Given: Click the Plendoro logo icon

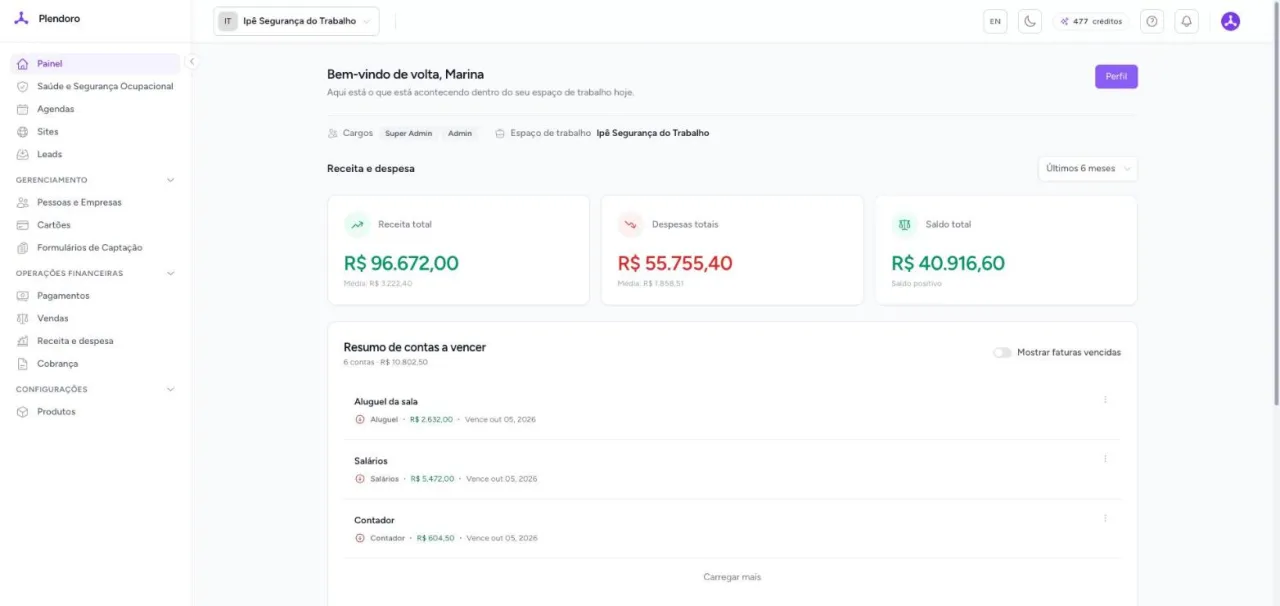Looking at the screenshot, I should coord(21,19).
